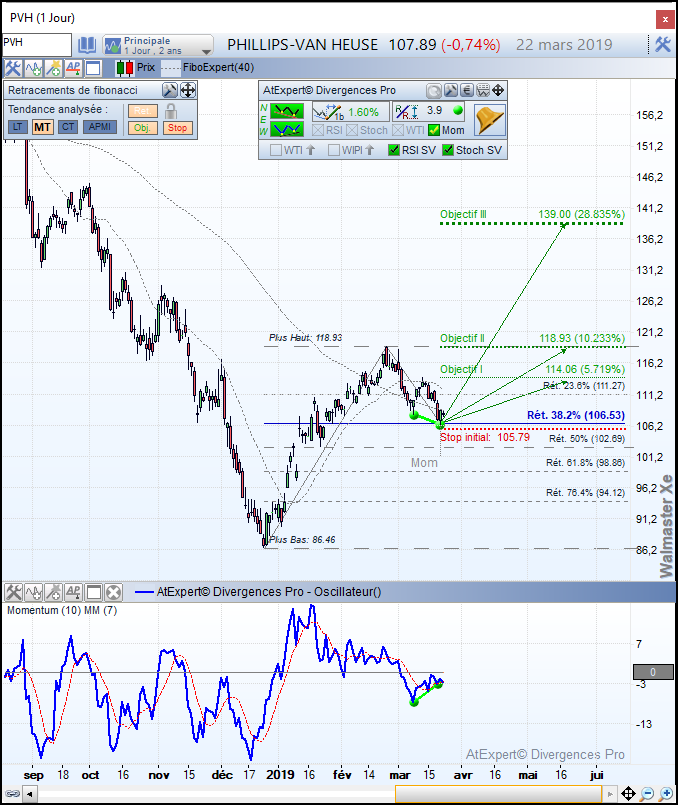This screenshot has height=805, width=678.
Task: Check the WIPI arrow checkbox
Action: click(334, 150)
